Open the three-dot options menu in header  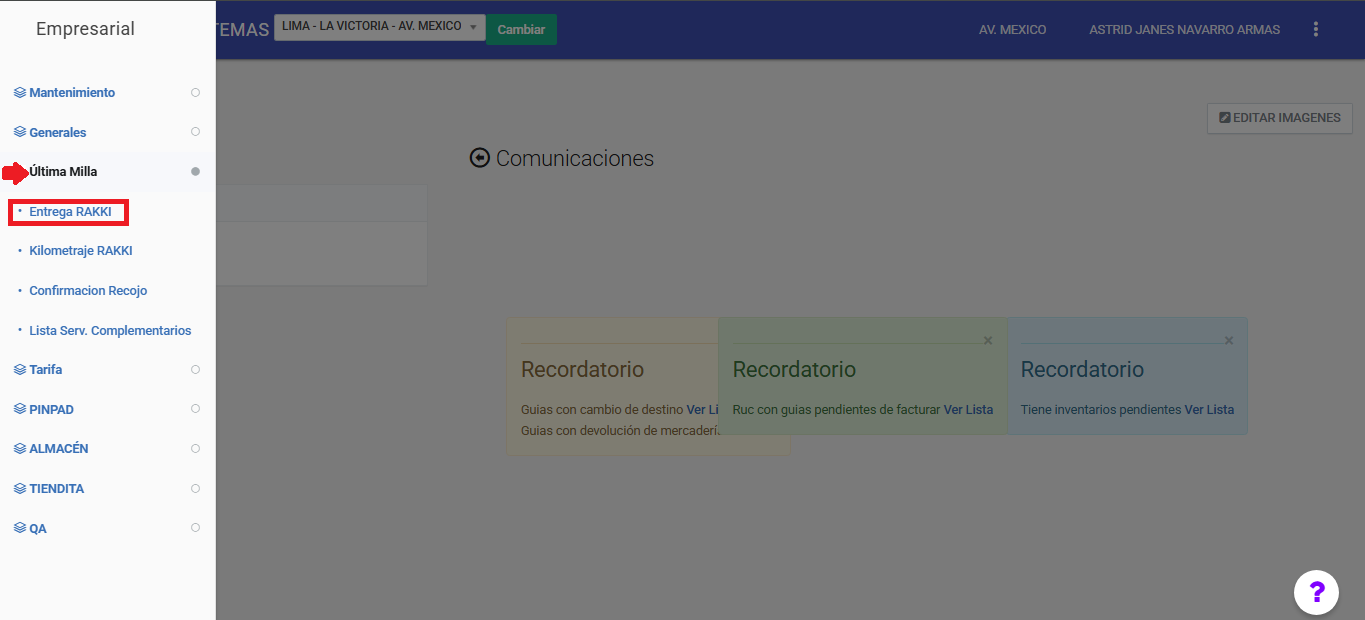(x=1316, y=30)
